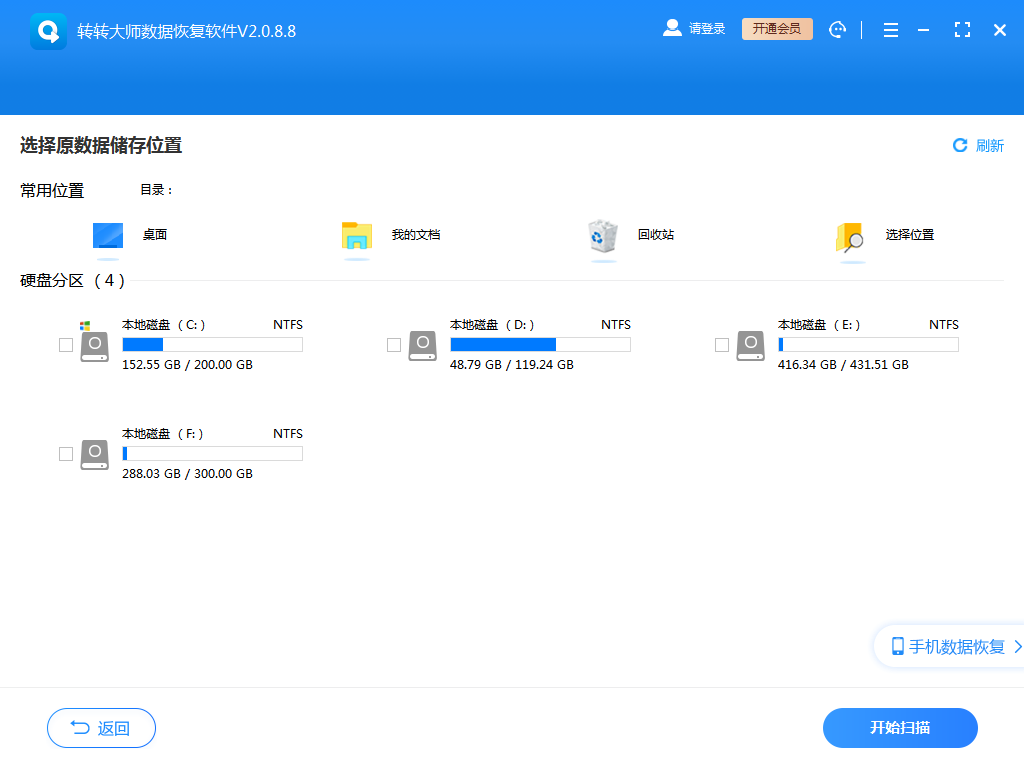The height and width of the screenshot is (768, 1024).
Task: Click the 开通会员 membership button
Action: pos(777,29)
